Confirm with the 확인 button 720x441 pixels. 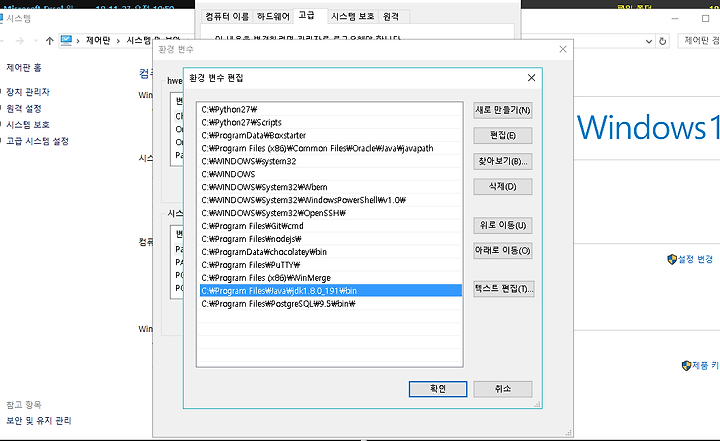click(x=438, y=389)
